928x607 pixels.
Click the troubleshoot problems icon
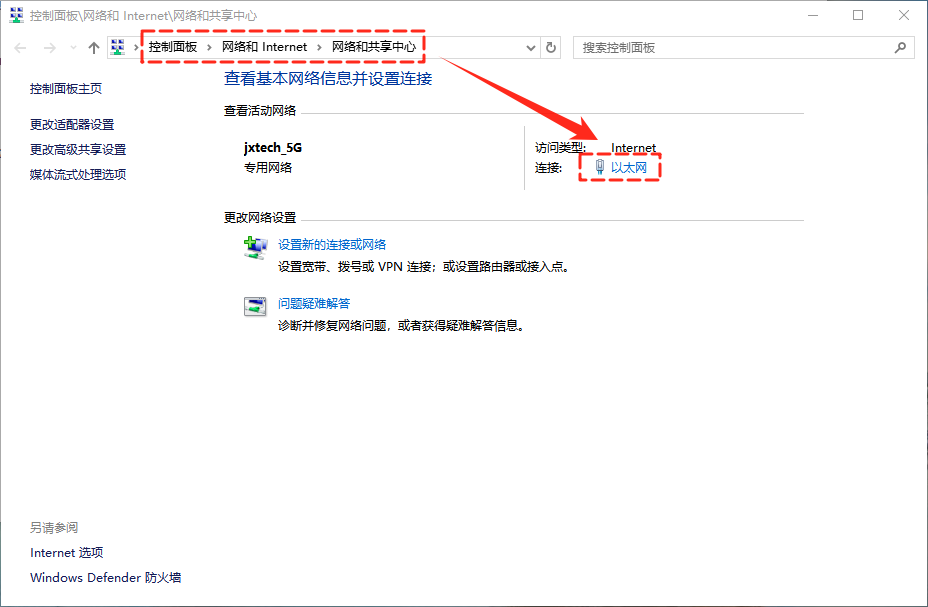[255, 307]
